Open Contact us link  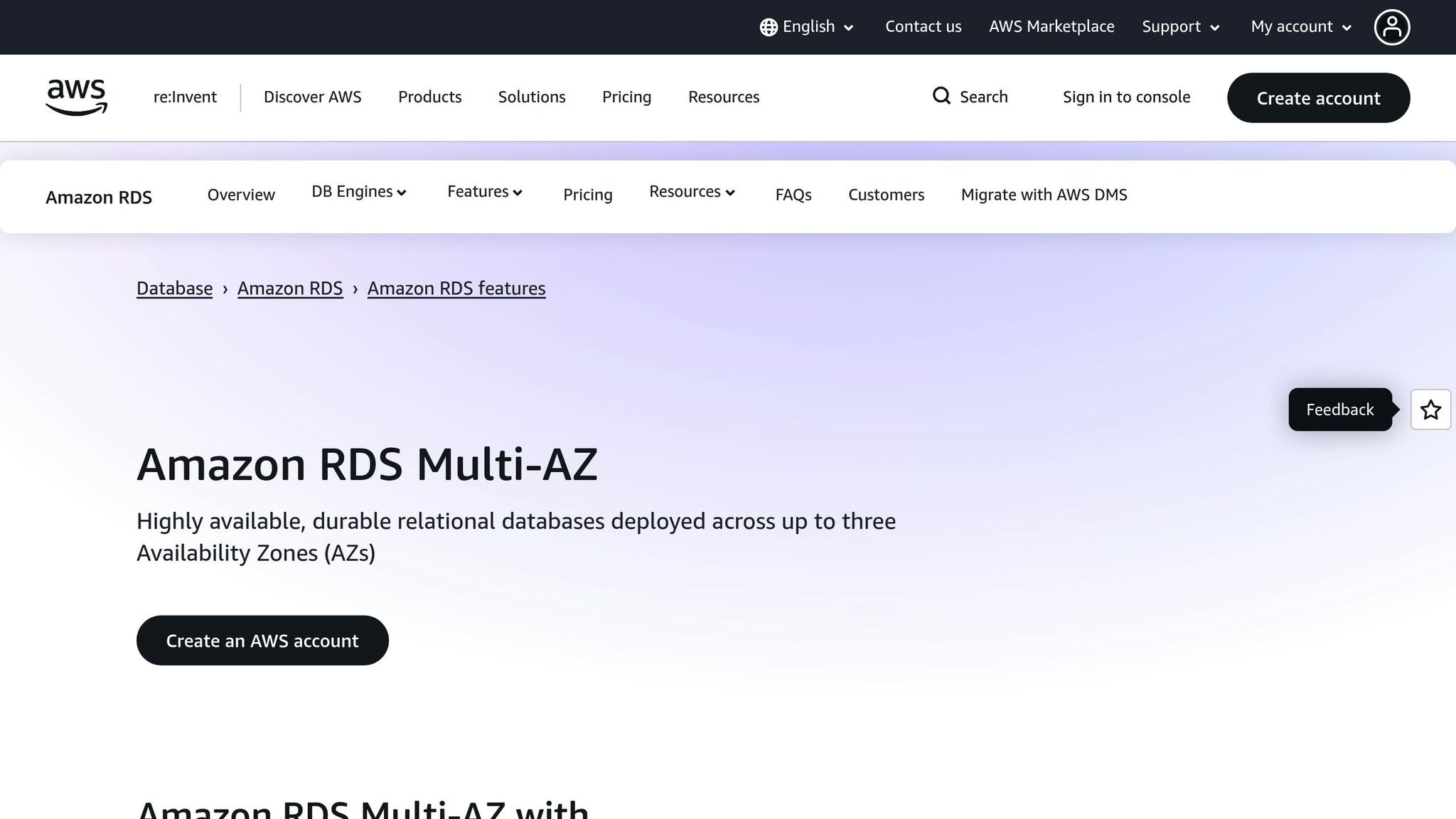923,27
